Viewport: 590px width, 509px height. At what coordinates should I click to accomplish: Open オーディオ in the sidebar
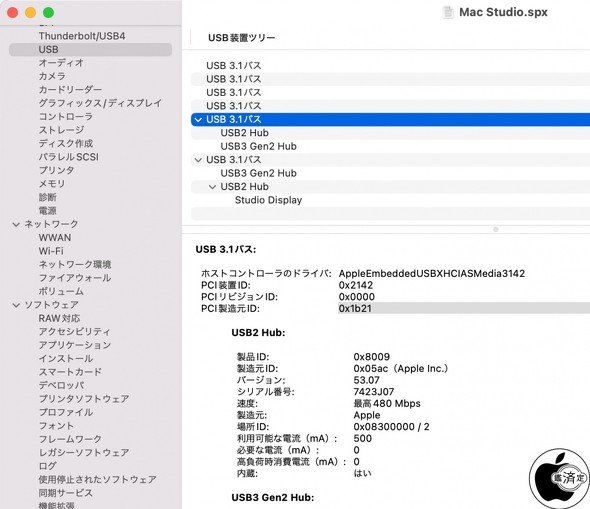(x=61, y=63)
